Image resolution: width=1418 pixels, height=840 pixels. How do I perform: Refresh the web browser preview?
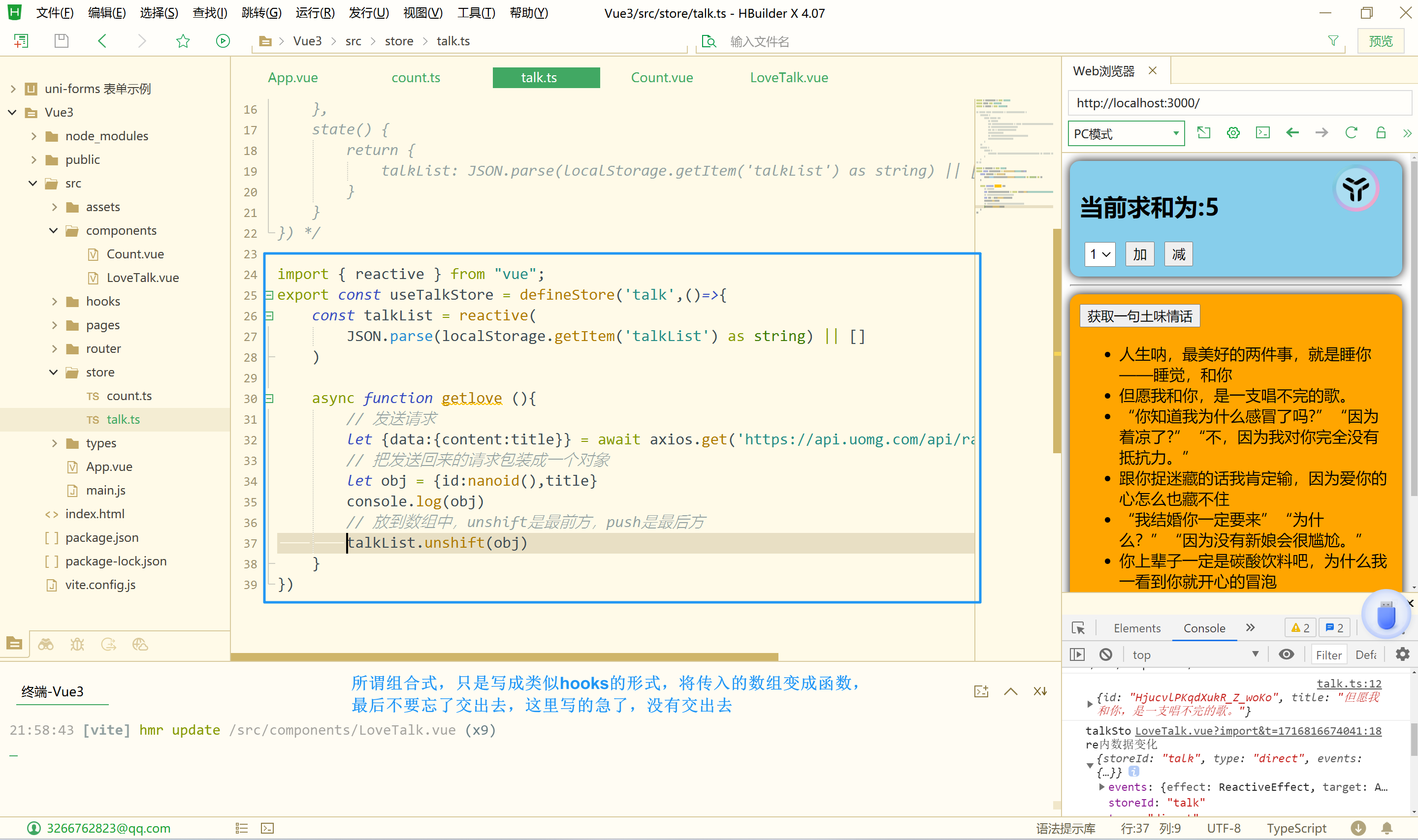pyautogui.click(x=1351, y=133)
